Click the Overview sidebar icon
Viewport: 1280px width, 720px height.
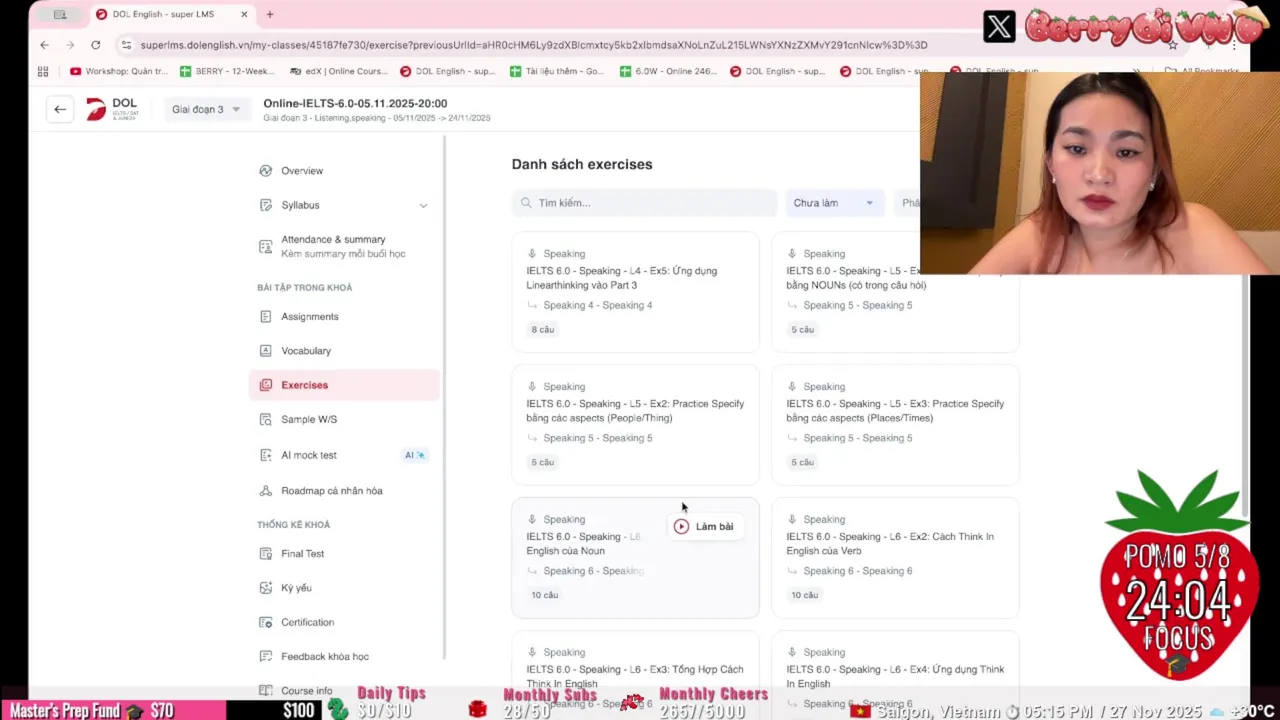[x=265, y=171]
